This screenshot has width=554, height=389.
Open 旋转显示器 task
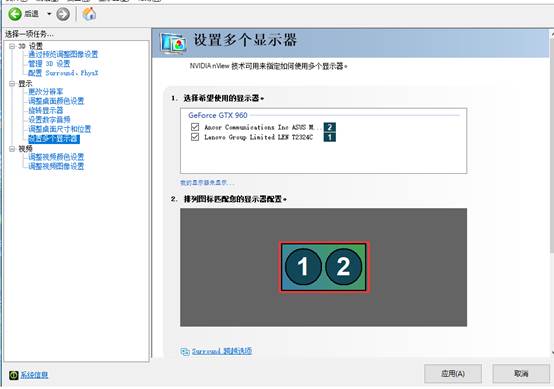(x=46, y=110)
